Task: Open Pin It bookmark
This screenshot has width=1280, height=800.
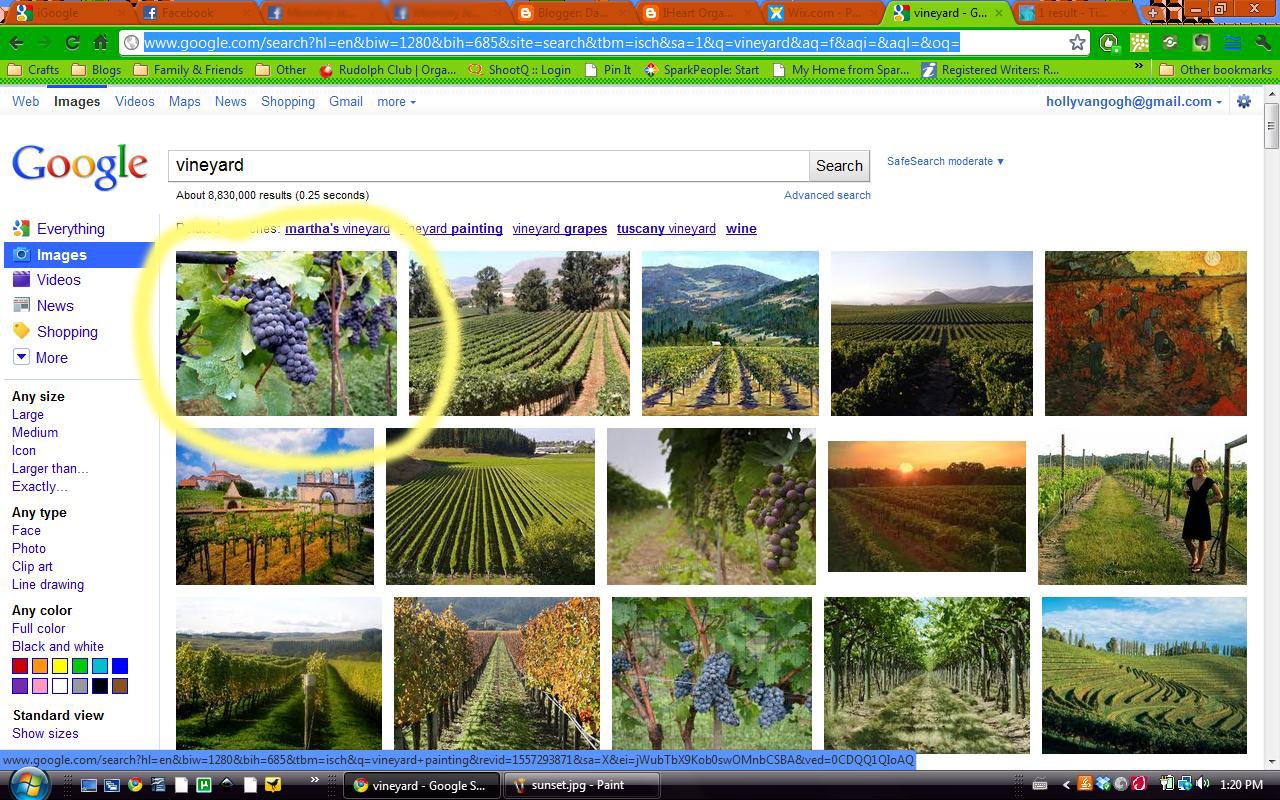Action: click(608, 70)
